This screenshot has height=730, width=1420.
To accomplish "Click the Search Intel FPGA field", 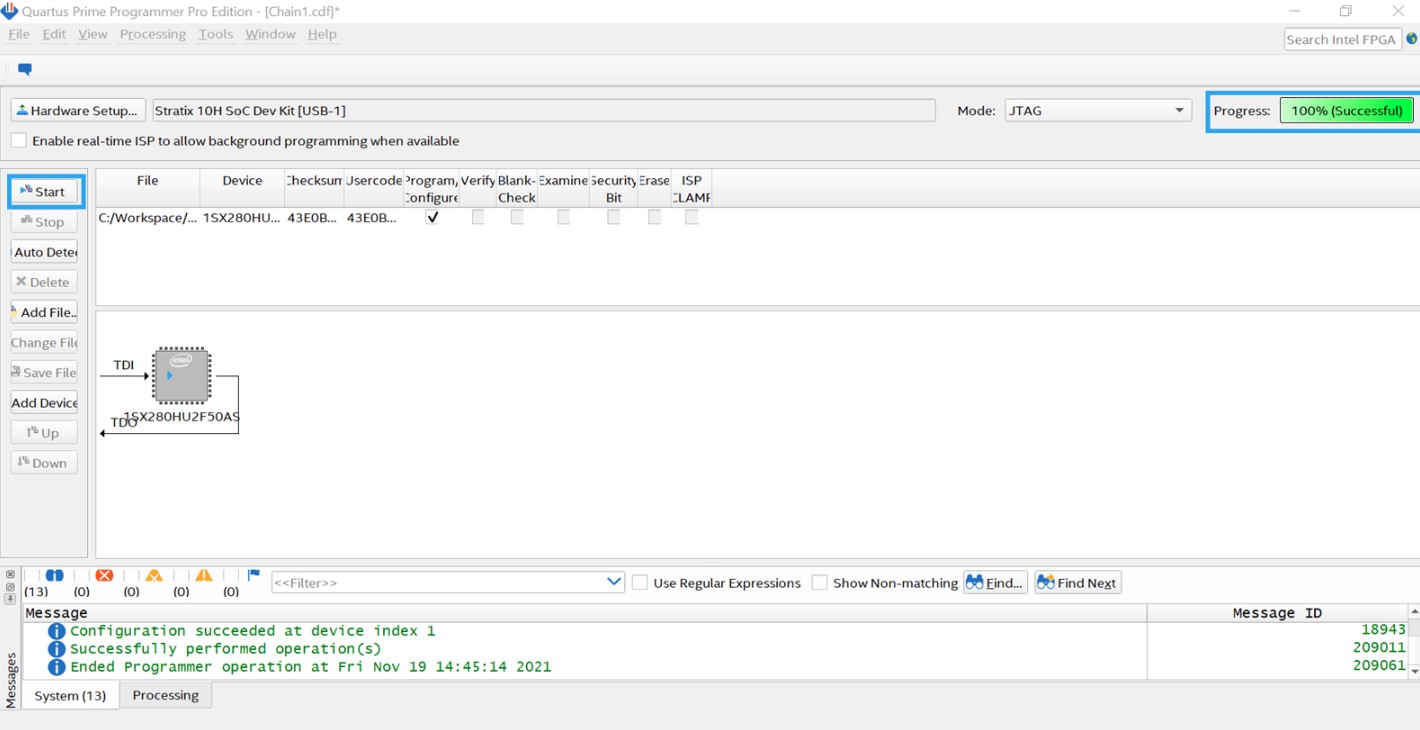I will click(x=1341, y=39).
